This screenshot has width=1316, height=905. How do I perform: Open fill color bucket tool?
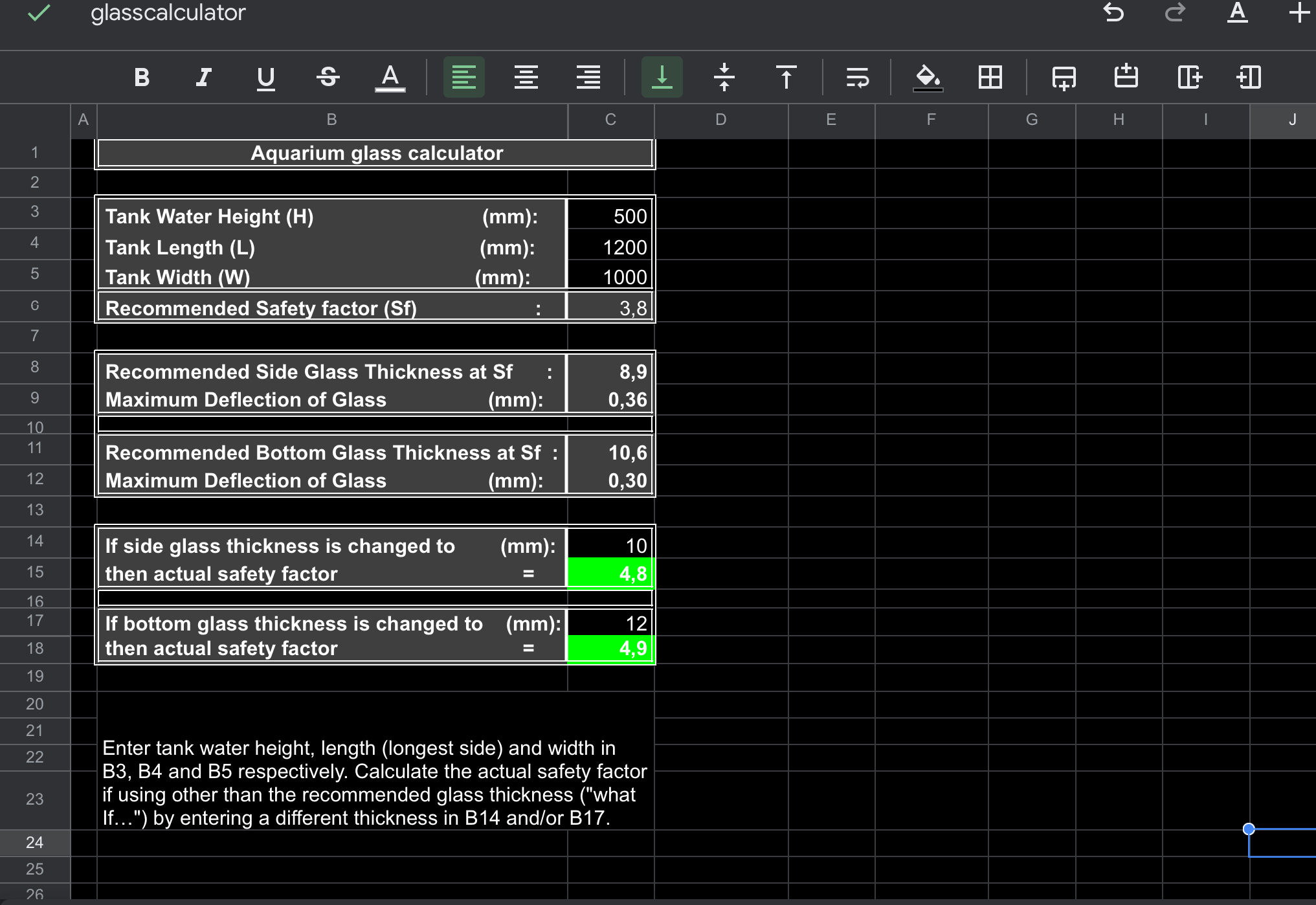(928, 77)
